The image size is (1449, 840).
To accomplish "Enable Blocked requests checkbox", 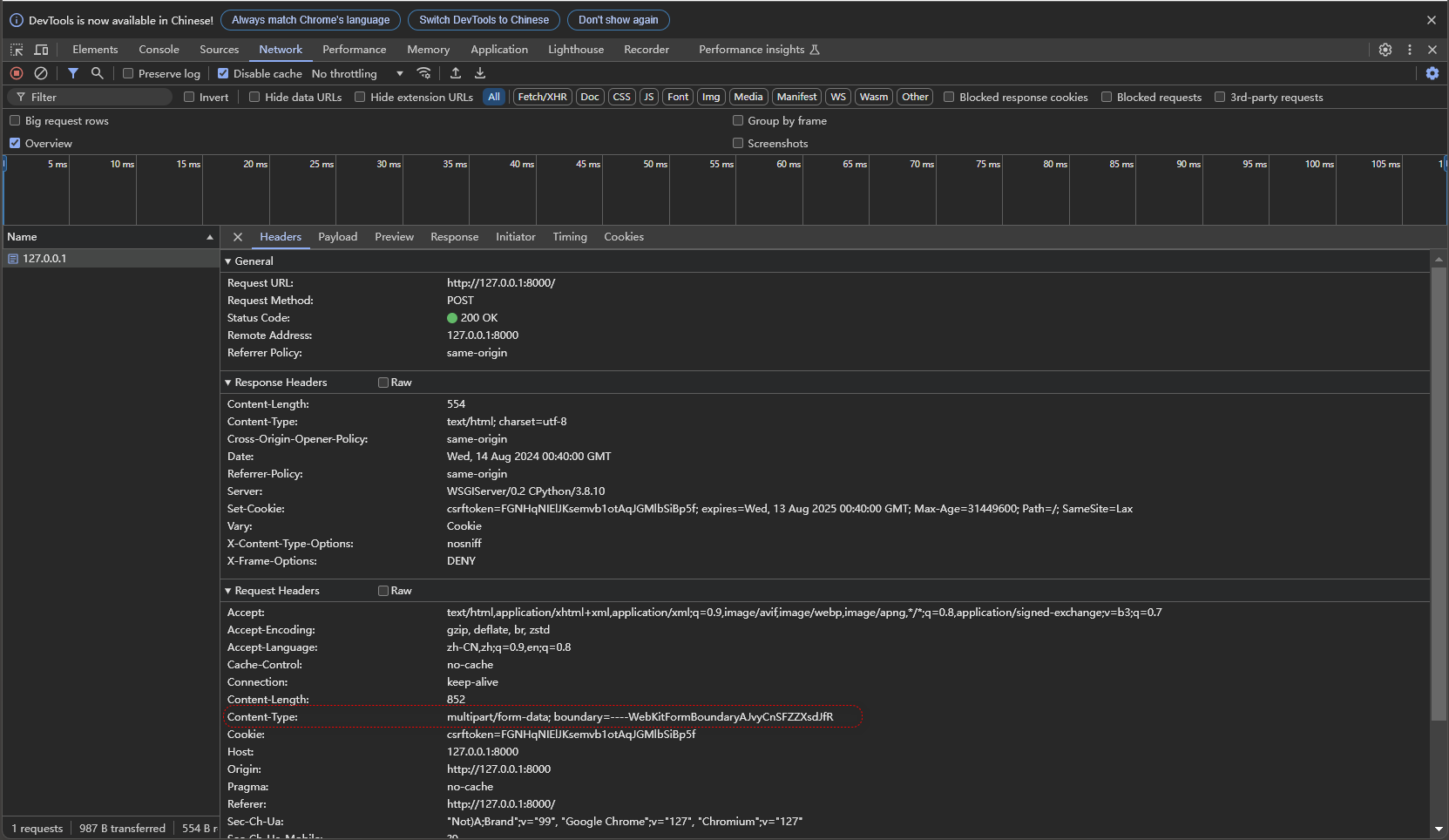I will (1107, 97).
